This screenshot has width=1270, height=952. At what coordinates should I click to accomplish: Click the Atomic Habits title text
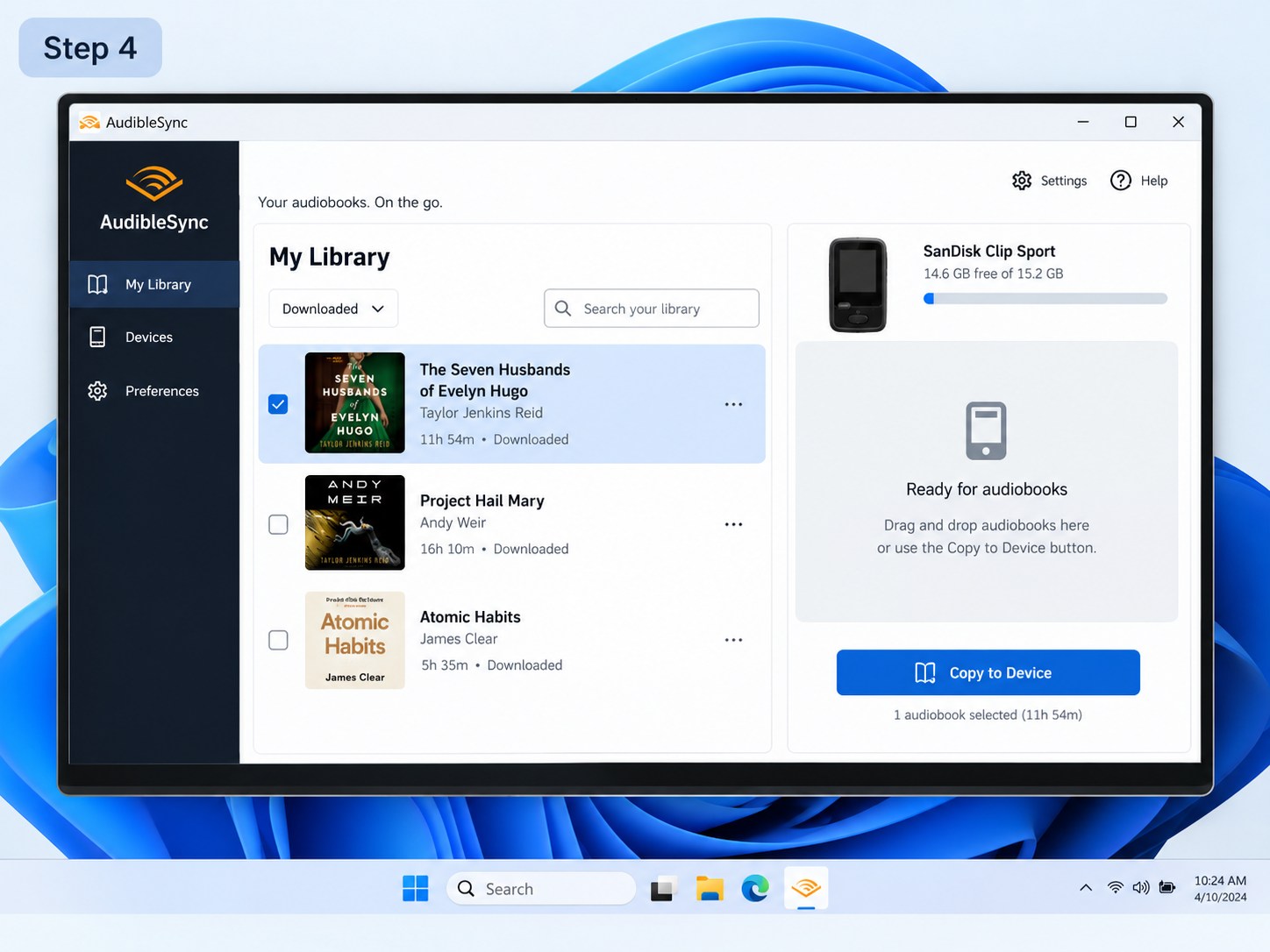(x=470, y=617)
